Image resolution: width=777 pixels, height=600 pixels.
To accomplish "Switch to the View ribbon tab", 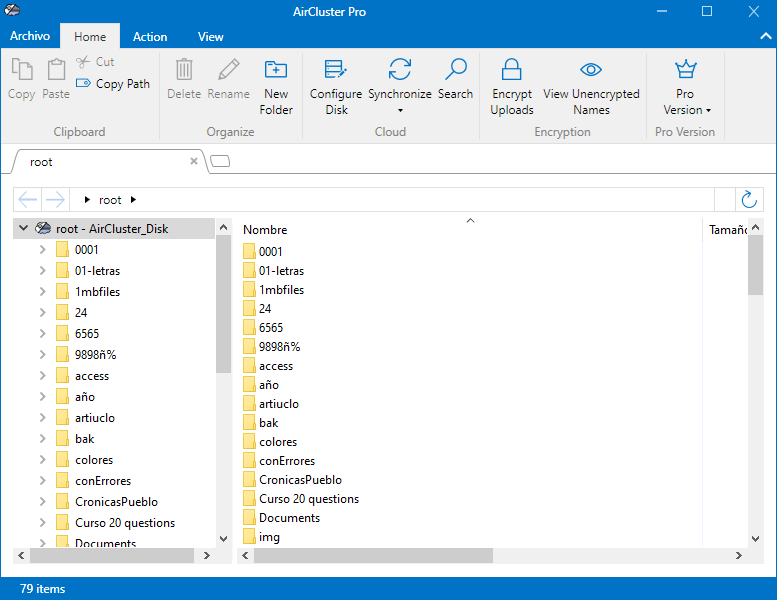I will click(x=210, y=37).
